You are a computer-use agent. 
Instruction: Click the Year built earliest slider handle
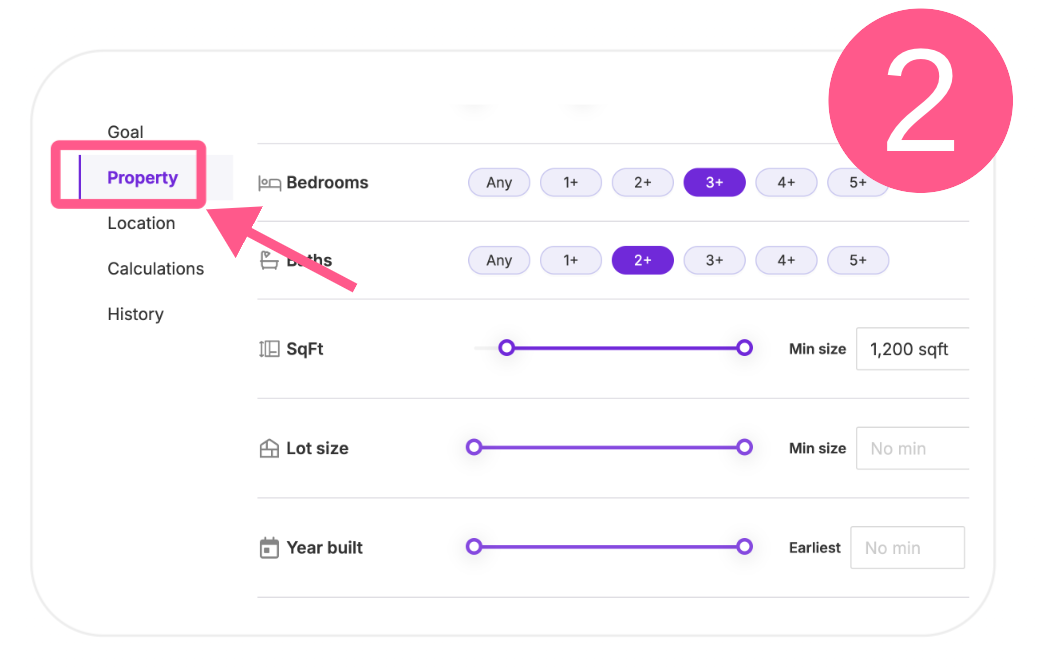(474, 546)
